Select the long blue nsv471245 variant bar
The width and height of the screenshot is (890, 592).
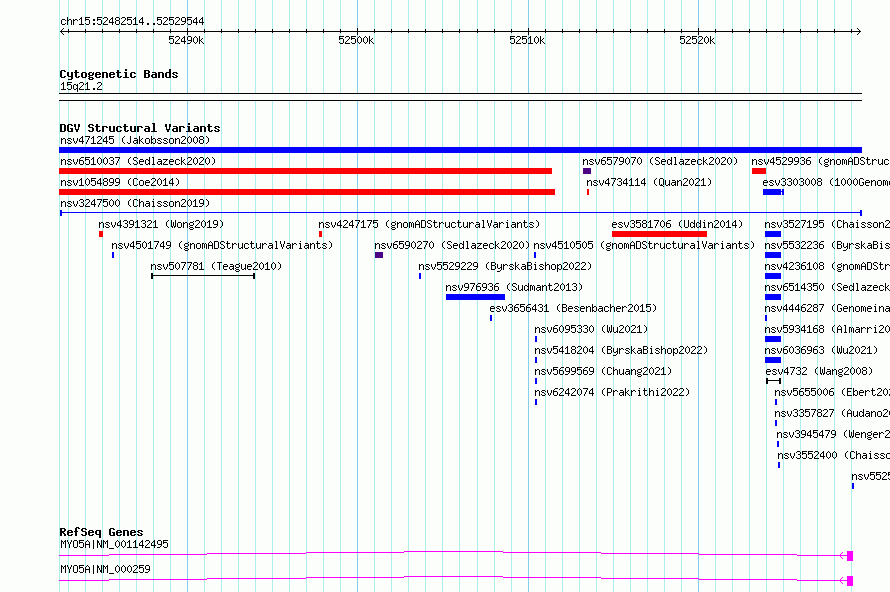460,150
